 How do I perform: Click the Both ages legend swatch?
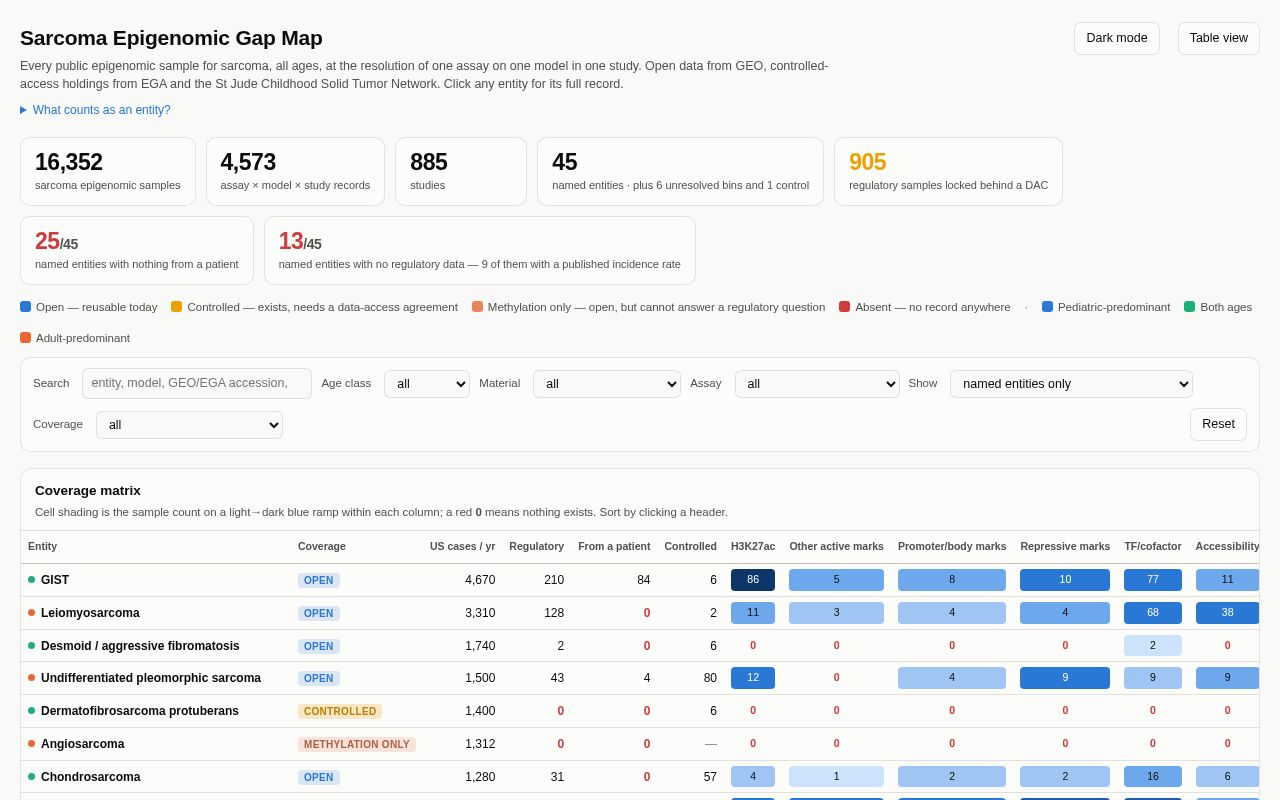(x=1190, y=307)
